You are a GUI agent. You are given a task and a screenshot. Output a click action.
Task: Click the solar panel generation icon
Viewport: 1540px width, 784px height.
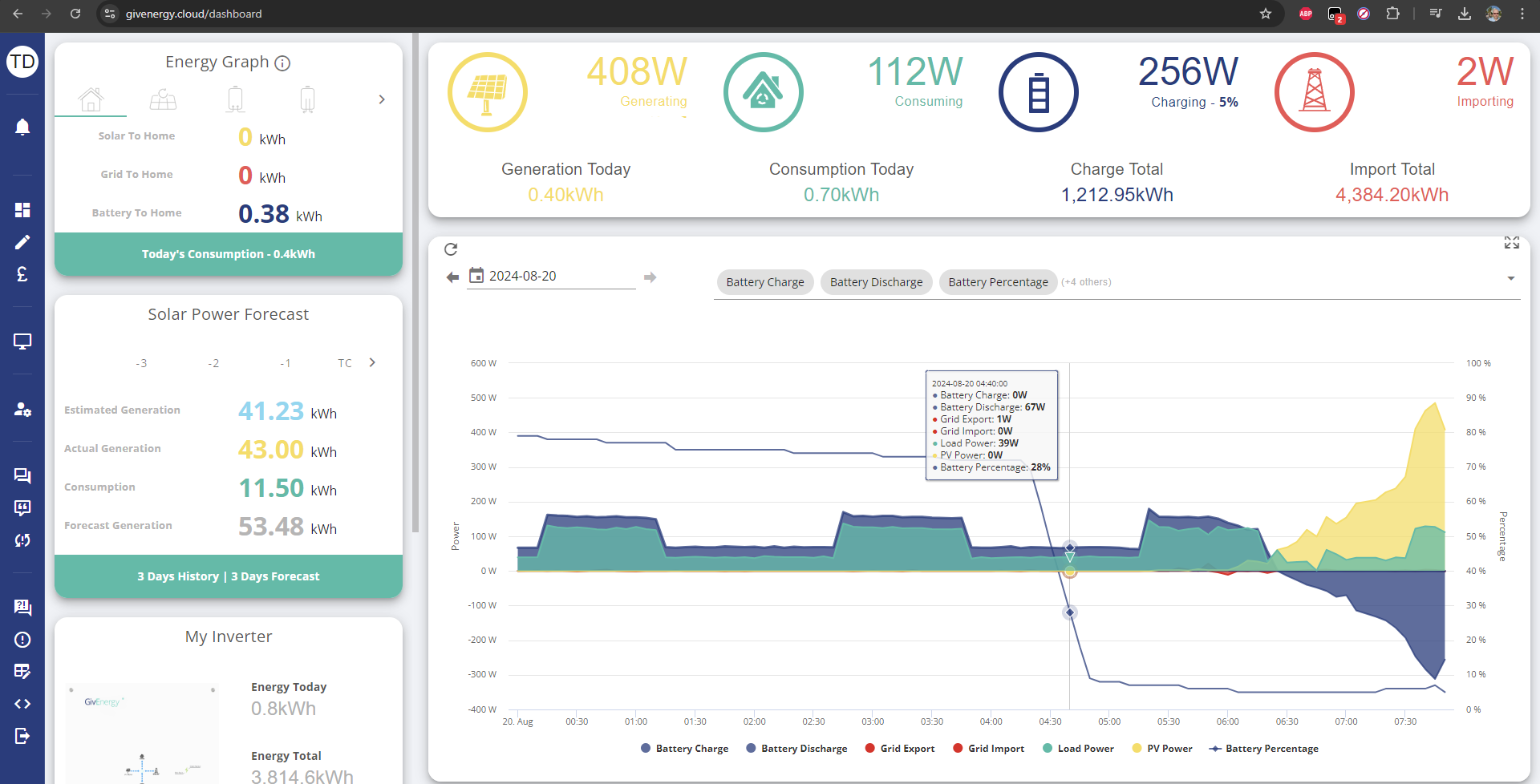click(x=488, y=92)
